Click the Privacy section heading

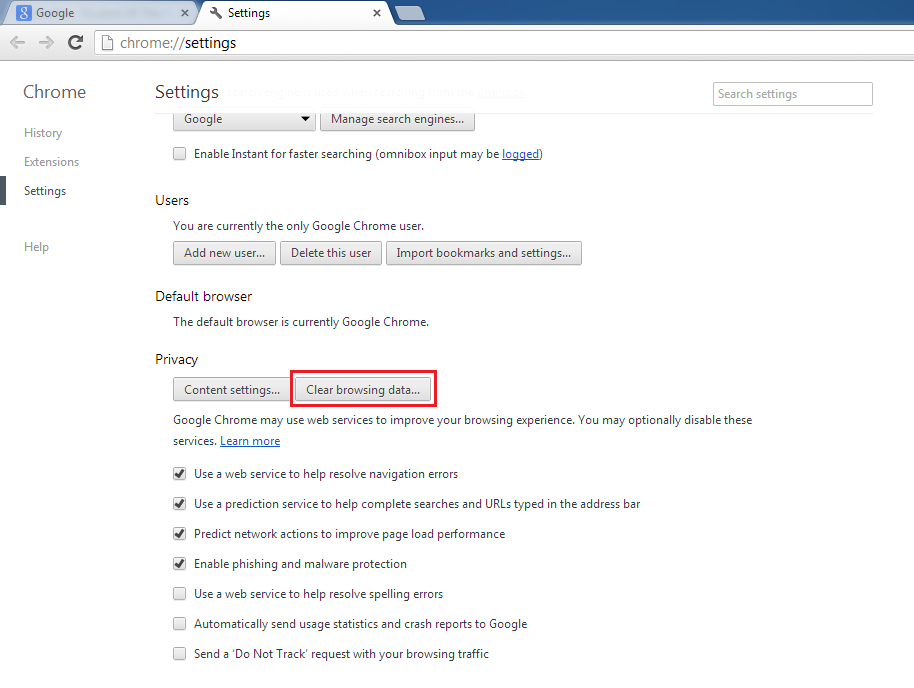pos(177,359)
